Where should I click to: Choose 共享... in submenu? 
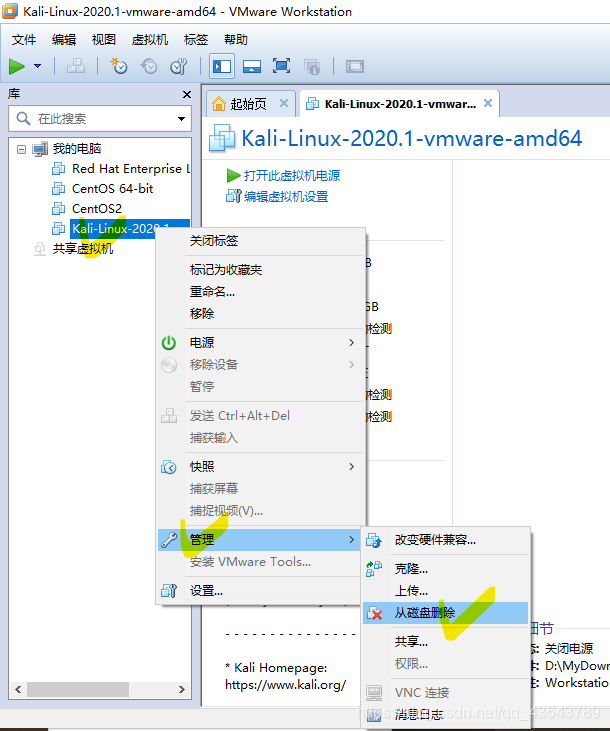[411, 641]
